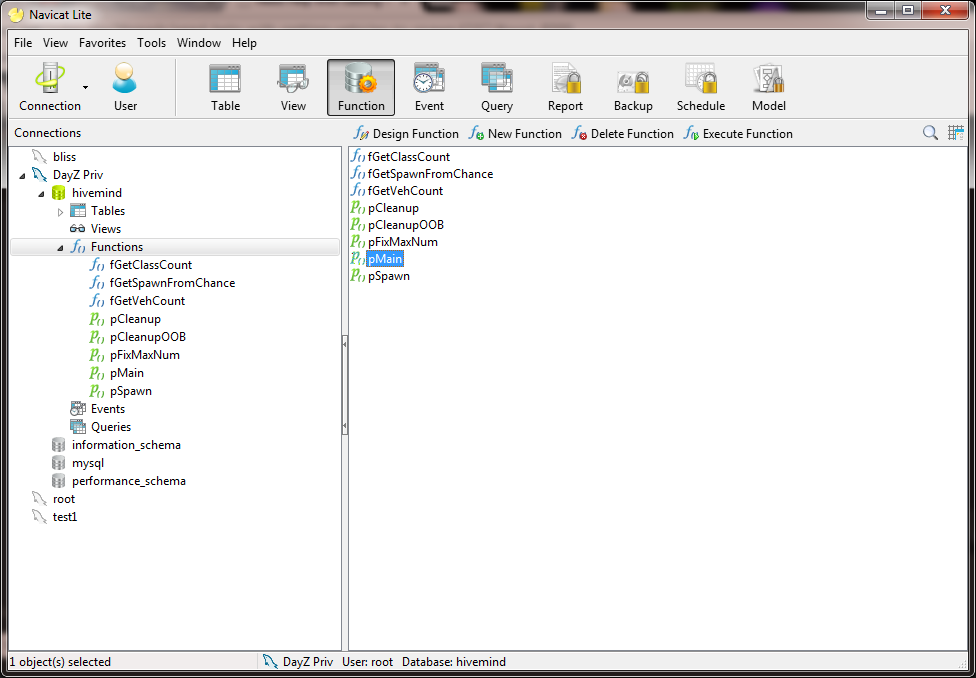Open the File menu
The image size is (976, 678).
[x=23, y=43]
